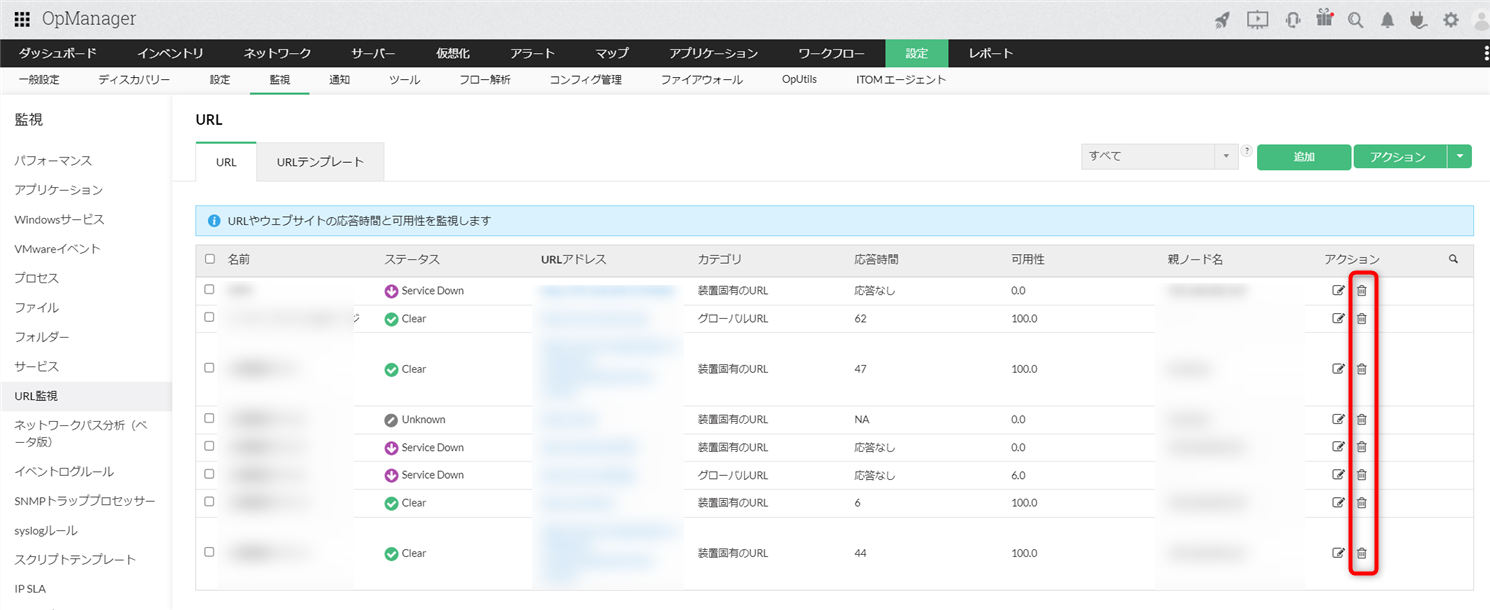Click the info icon in the blue banner
The width and height of the screenshot is (1490, 610).
pos(214,221)
